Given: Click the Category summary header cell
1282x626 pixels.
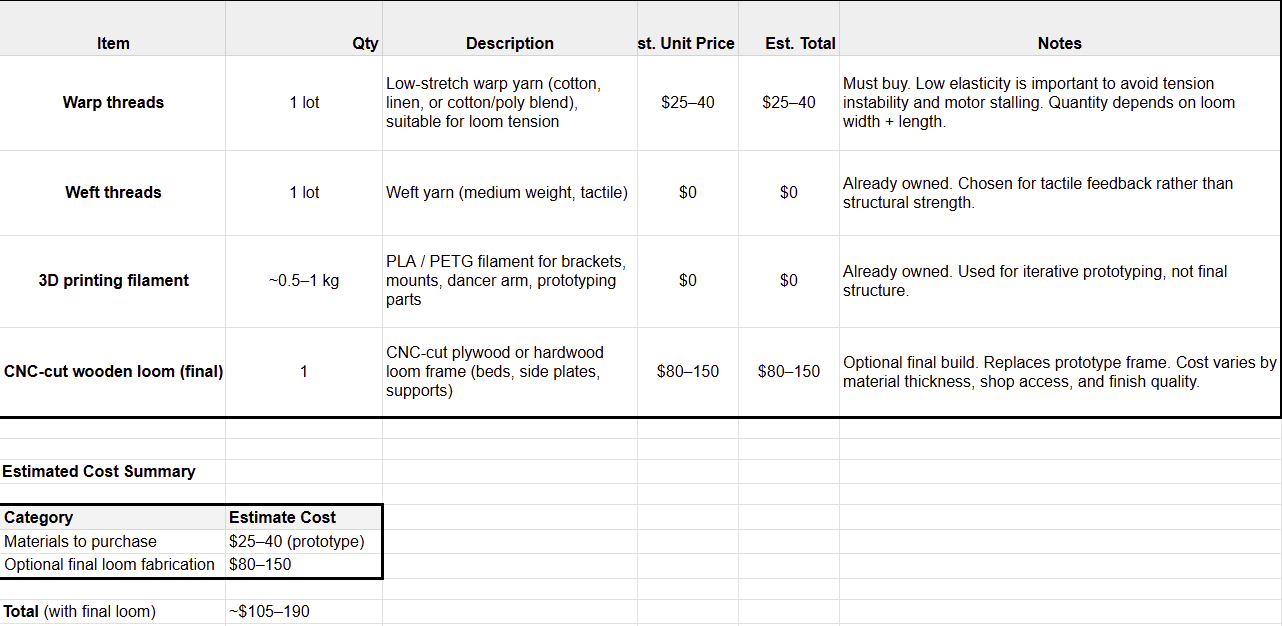Looking at the screenshot, I should coord(113,517).
